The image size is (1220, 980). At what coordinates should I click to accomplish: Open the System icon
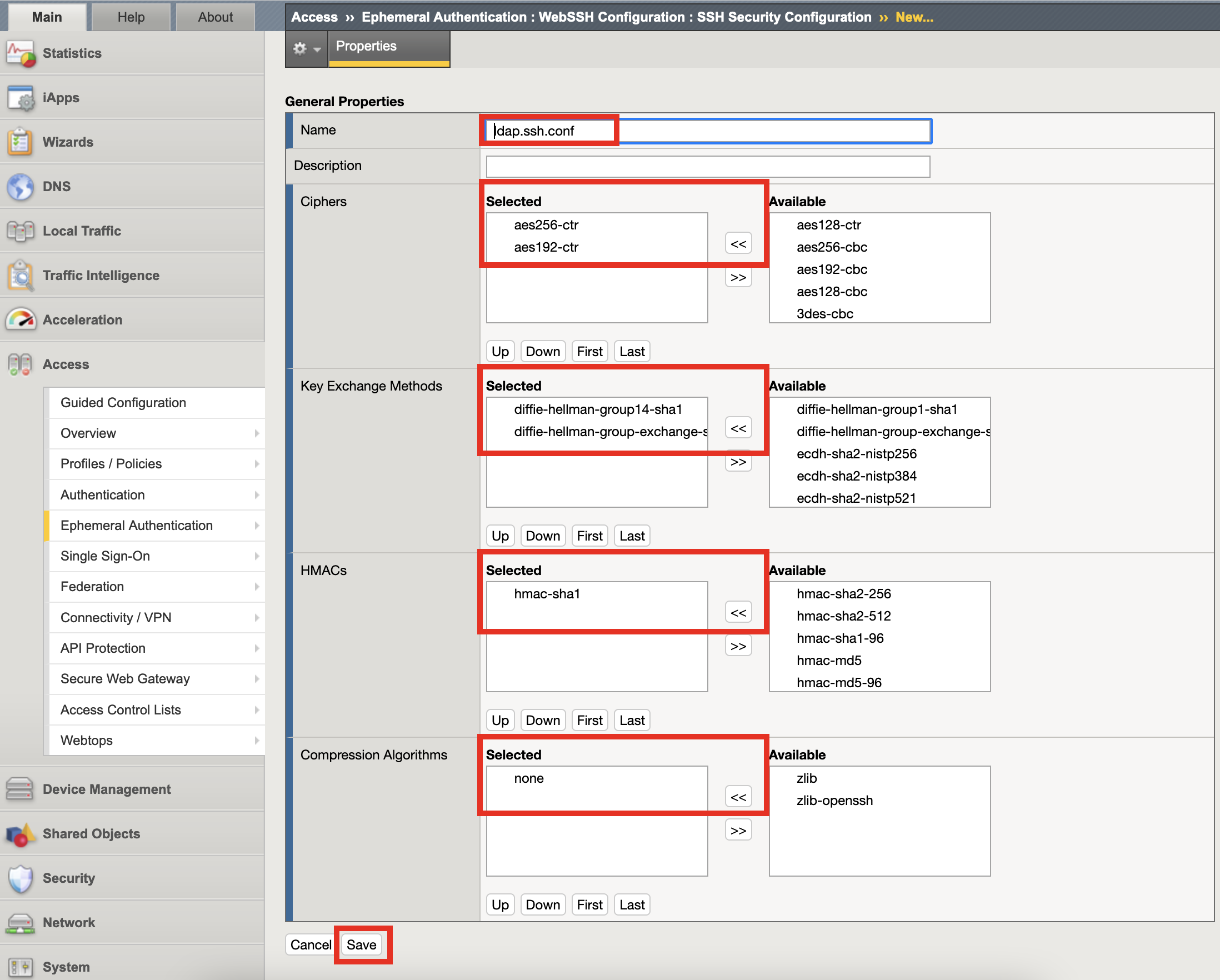(21, 967)
